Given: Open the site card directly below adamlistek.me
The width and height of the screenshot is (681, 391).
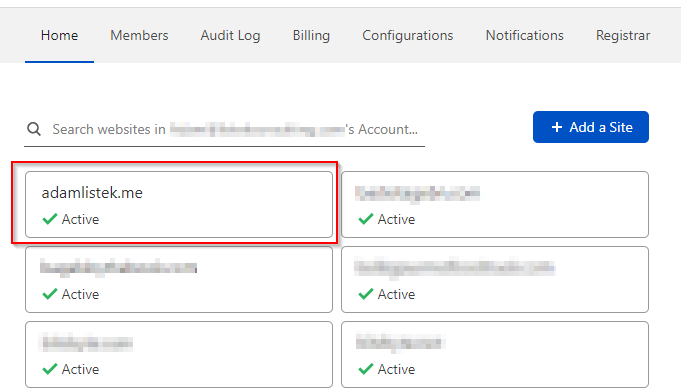Looking at the screenshot, I should (179, 279).
